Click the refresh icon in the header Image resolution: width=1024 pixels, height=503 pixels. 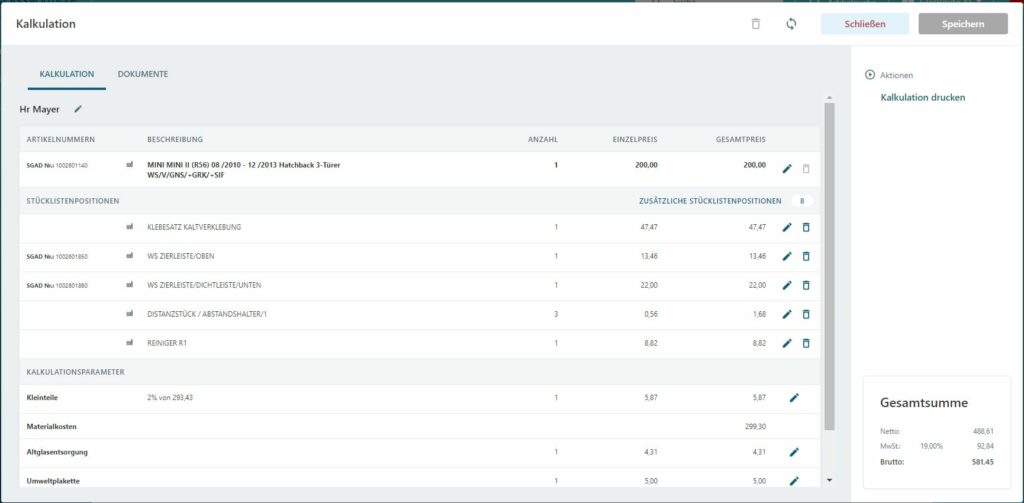(x=791, y=24)
